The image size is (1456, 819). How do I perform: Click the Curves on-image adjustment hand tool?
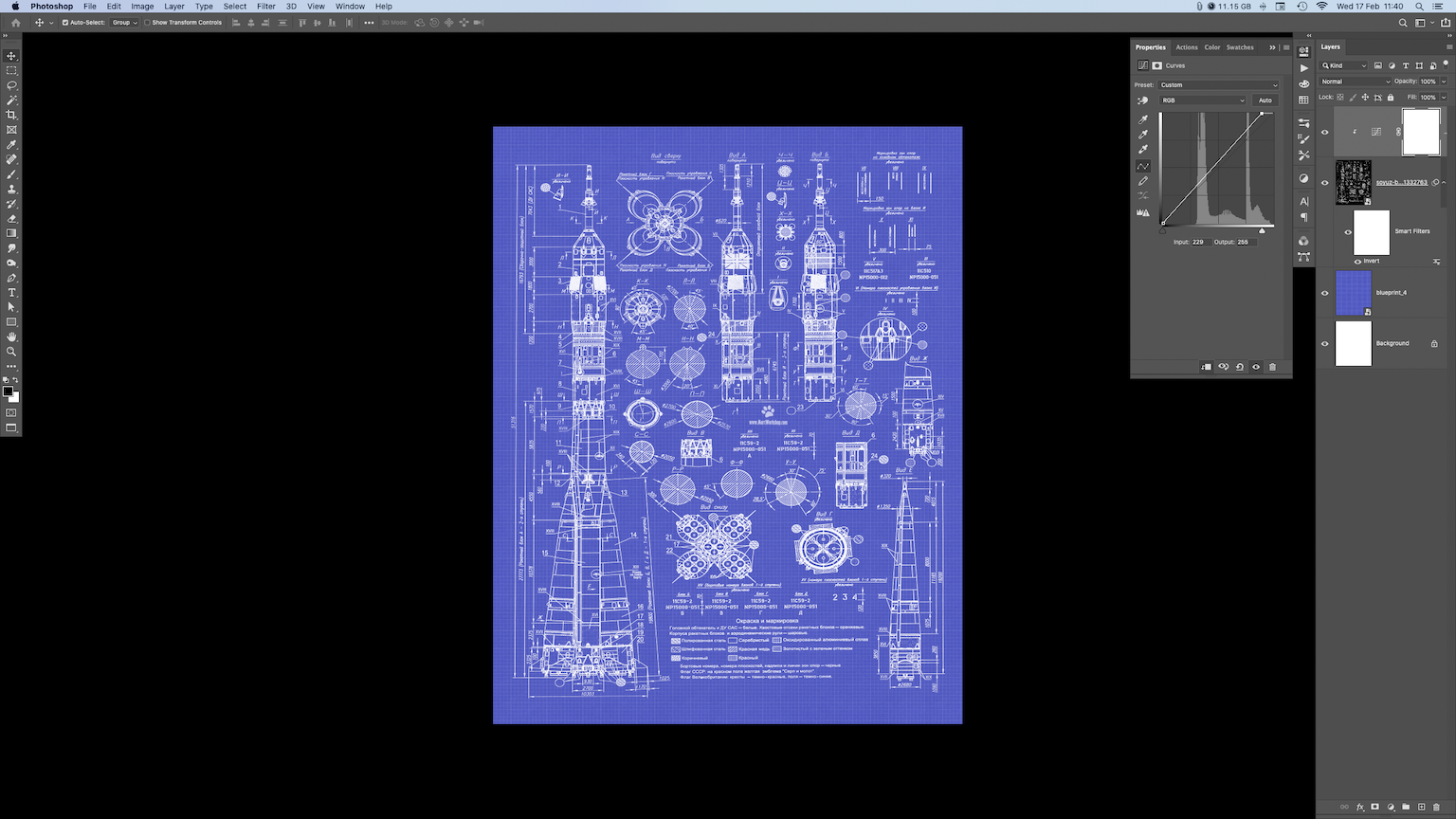[1143, 100]
